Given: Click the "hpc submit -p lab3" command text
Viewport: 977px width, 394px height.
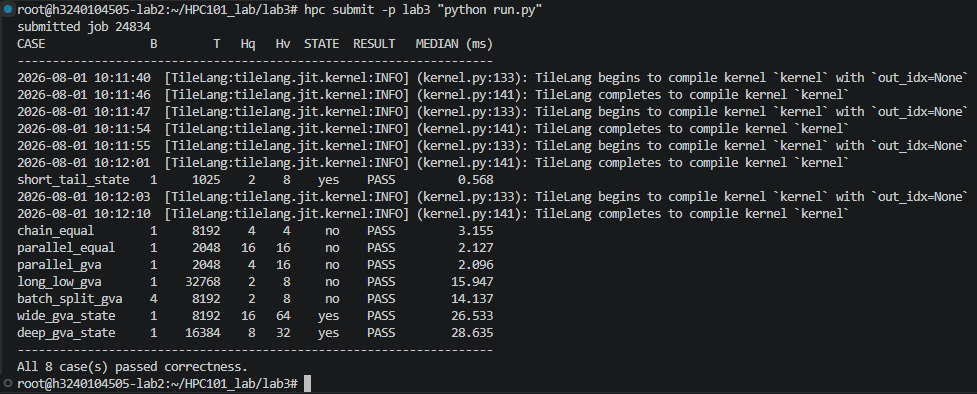Looking at the screenshot, I should click(x=368, y=10).
